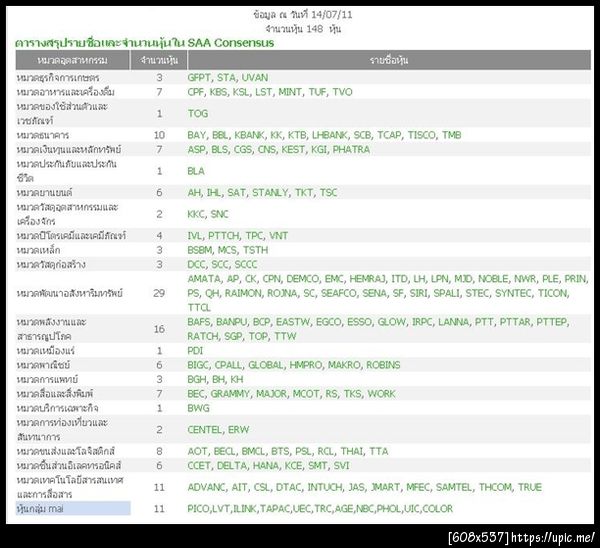
Task: Click the WORK stock symbol
Action: pos(381,394)
